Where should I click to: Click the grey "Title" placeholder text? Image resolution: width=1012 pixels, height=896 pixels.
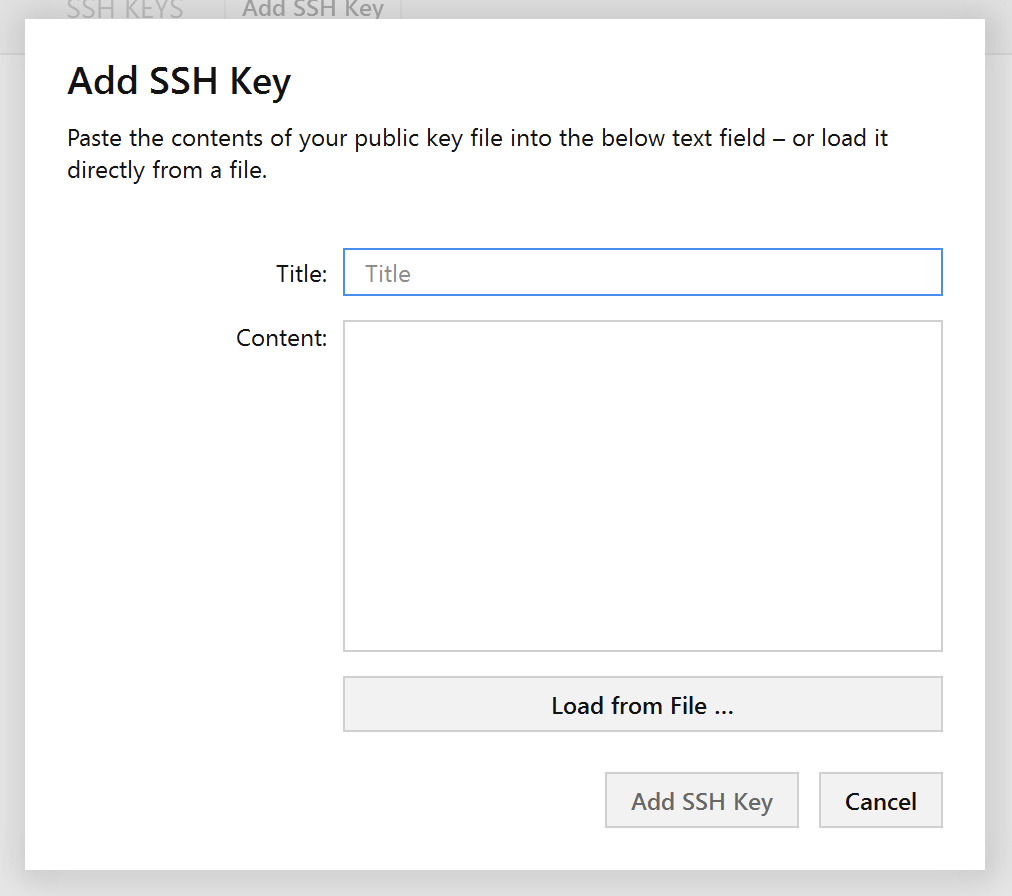[388, 274]
